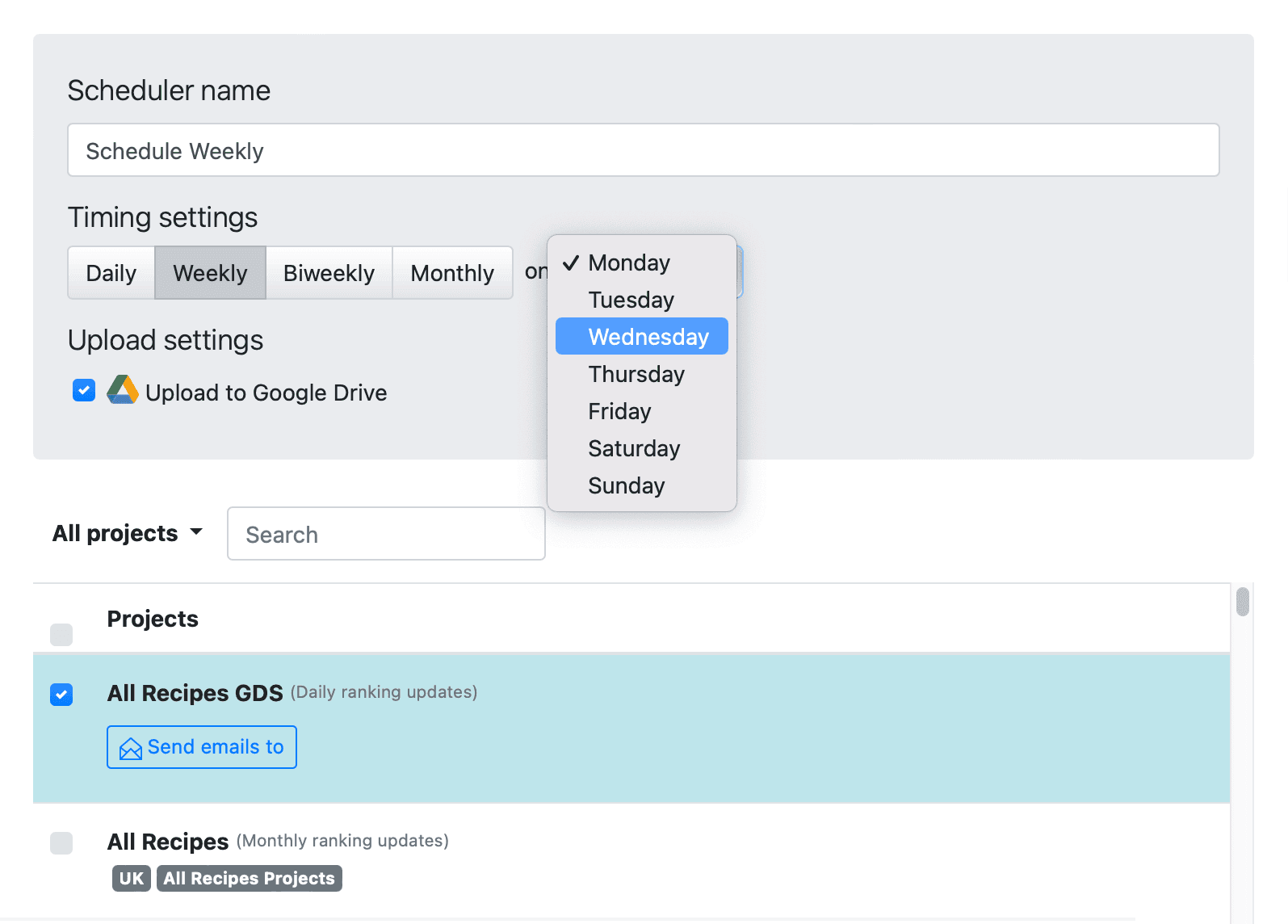1288x924 pixels.
Task: Click the UK tag badge
Action: [132, 878]
